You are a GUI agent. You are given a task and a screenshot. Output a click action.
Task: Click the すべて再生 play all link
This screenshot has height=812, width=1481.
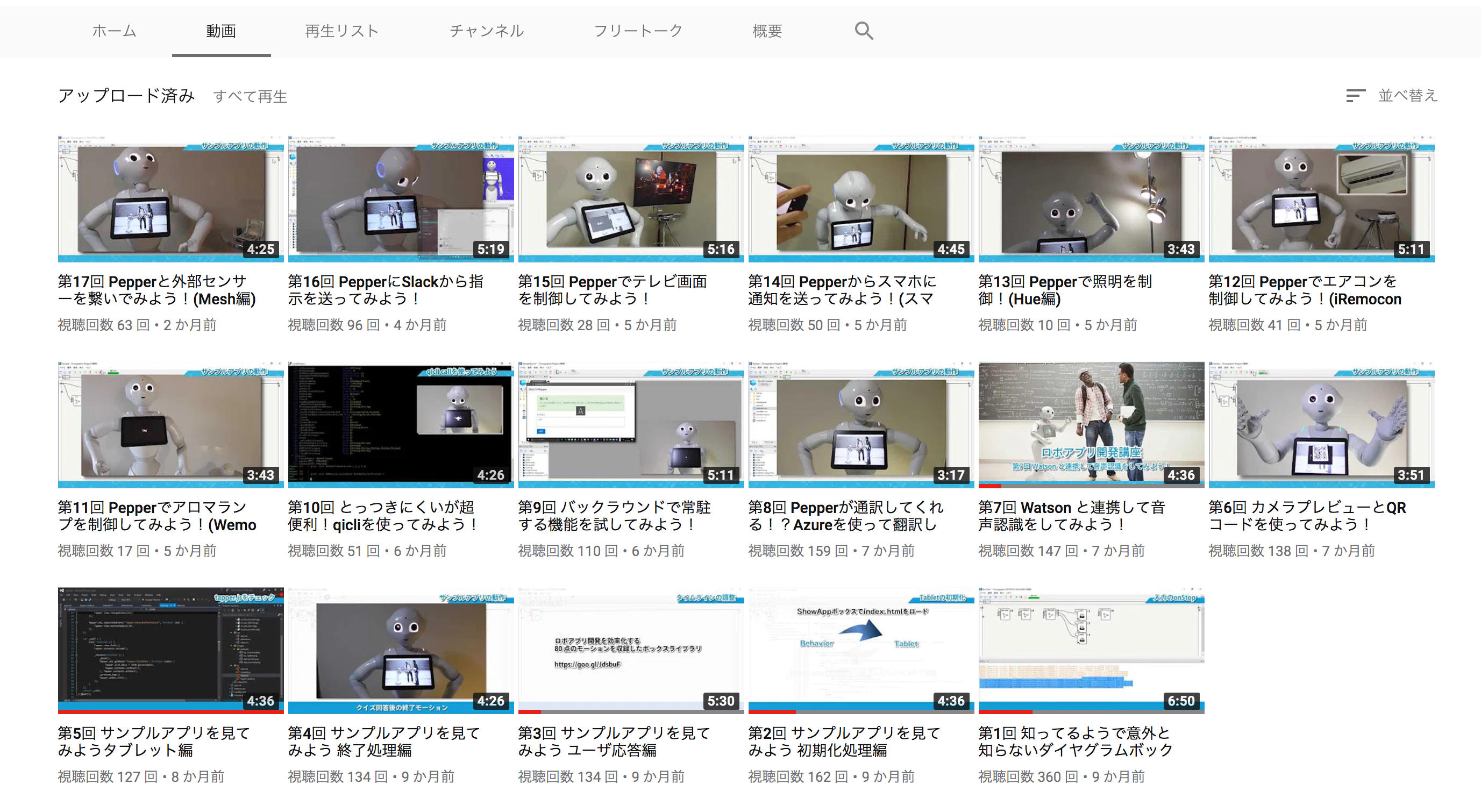coord(250,97)
